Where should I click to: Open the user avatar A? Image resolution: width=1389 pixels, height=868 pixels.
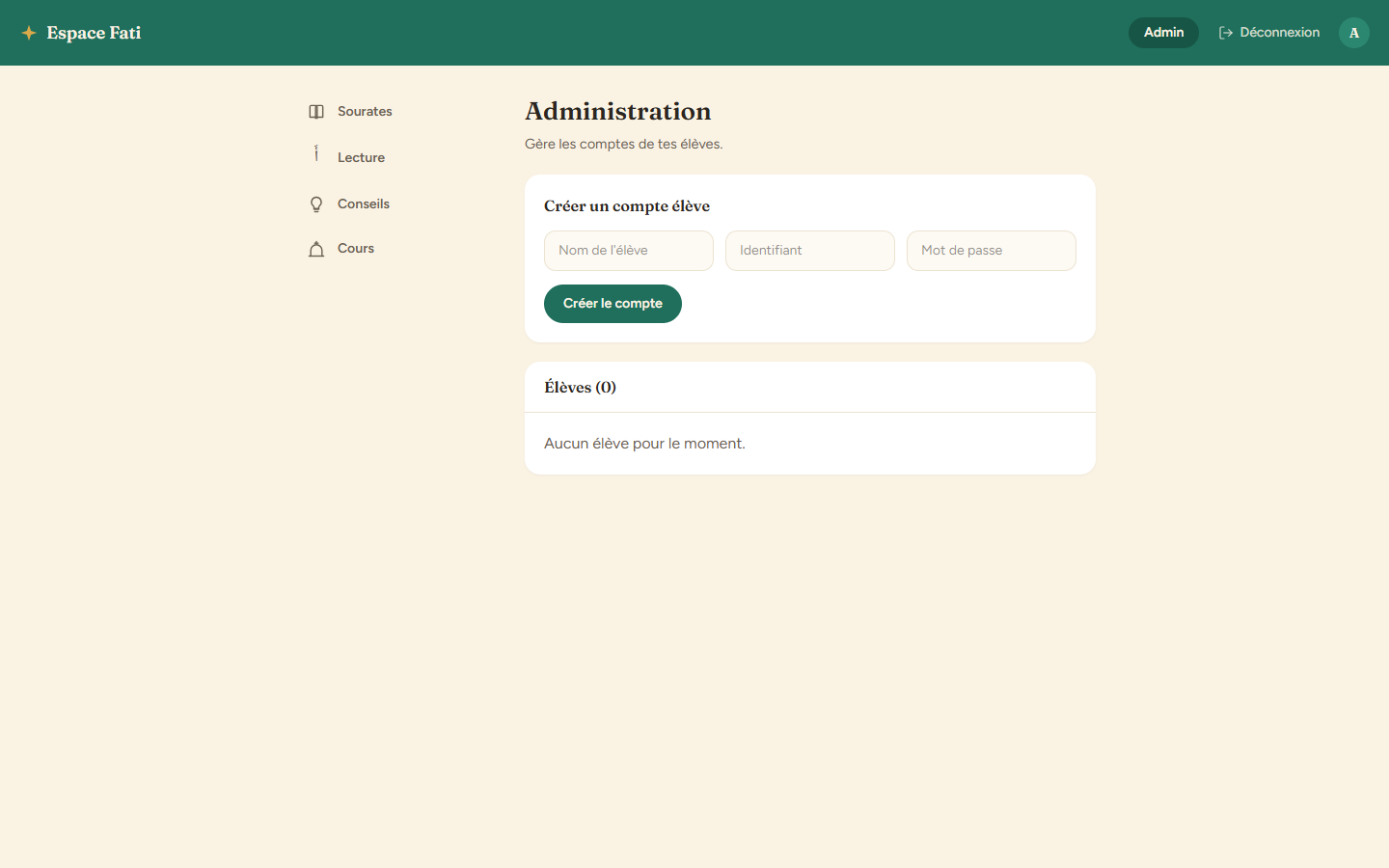click(x=1354, y=33)
